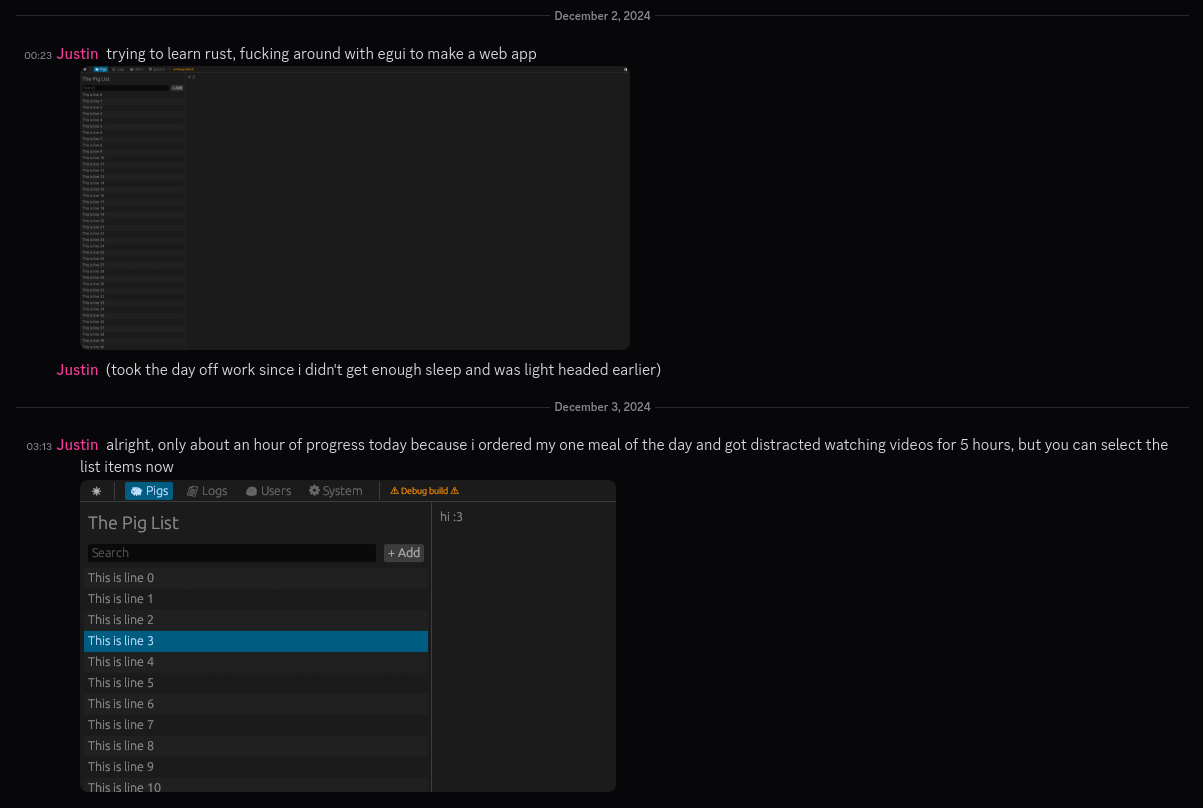The image size is (1203, 808).
Task: Click the 'took the day off work' message text
Action: [x=383, y=370]
